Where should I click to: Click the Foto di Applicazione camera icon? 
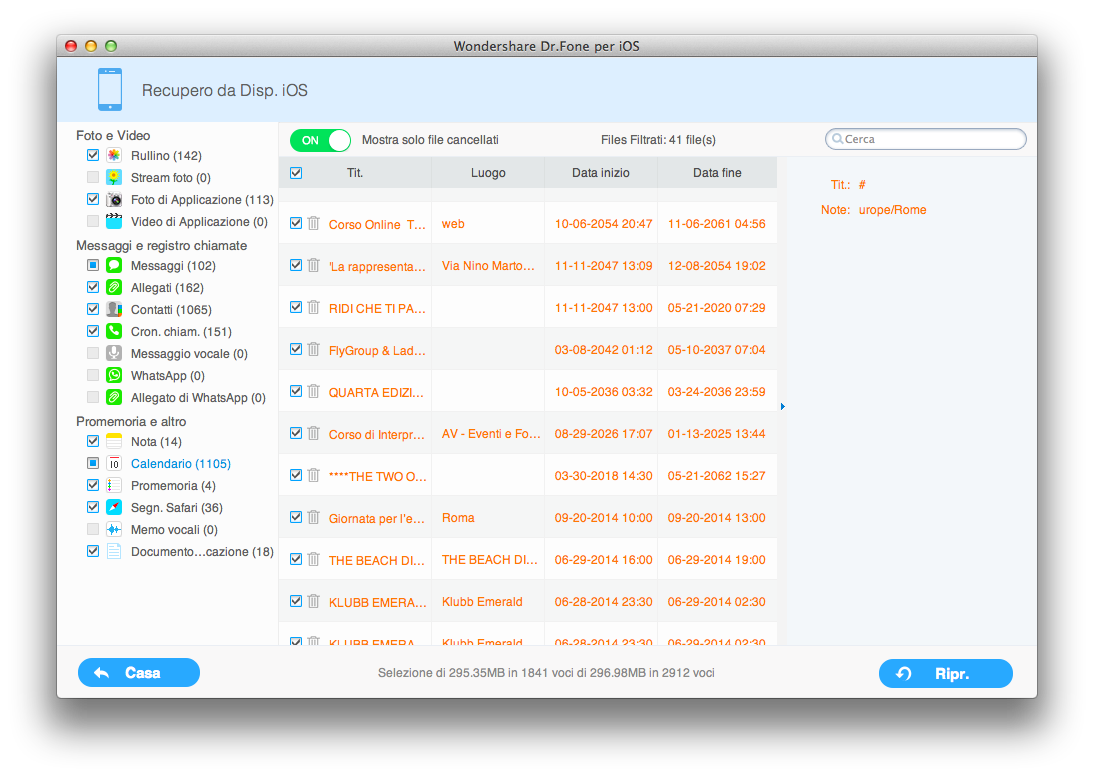click(114, 199)
